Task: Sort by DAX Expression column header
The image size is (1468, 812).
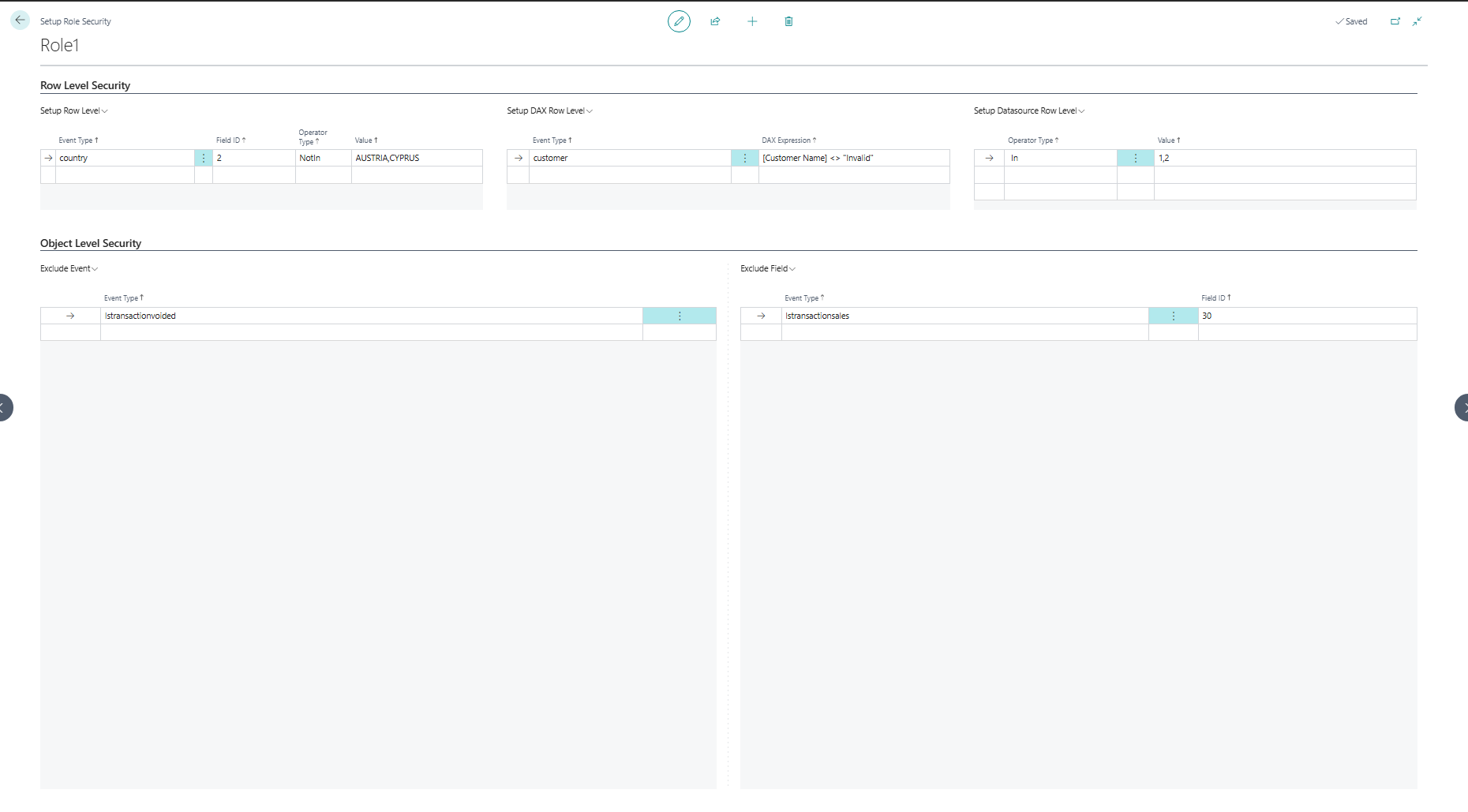Action: coord(788,140)
